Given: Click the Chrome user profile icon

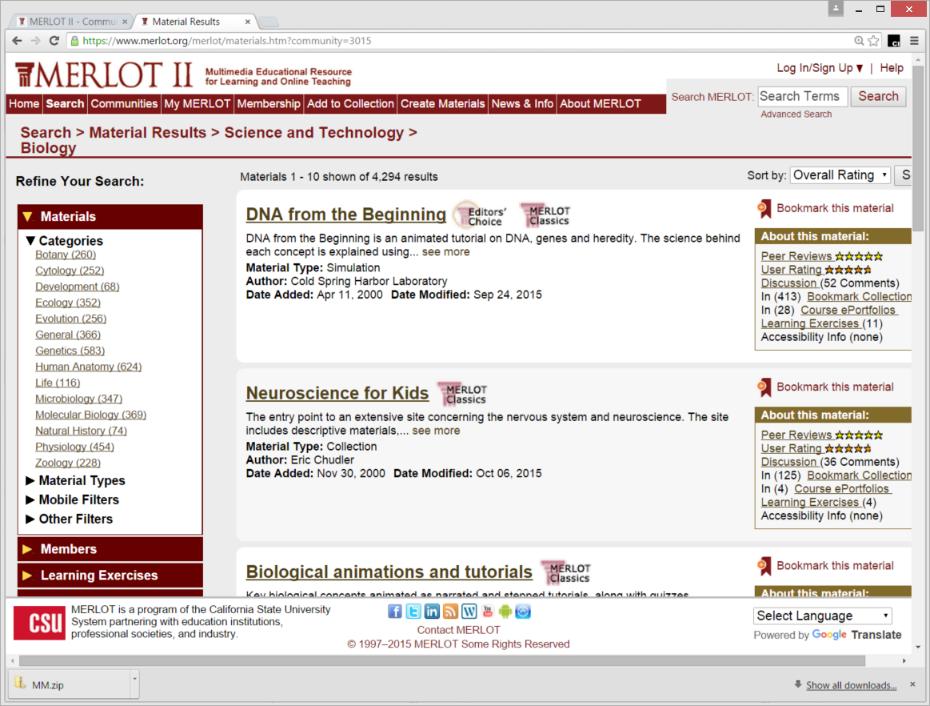Looking at the screenshot, I should tap(836, 8).
